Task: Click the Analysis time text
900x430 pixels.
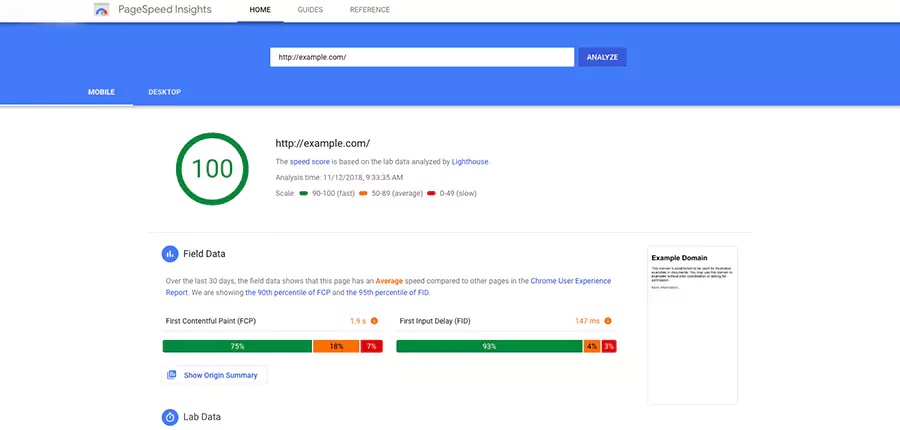Action: [339, 177]
